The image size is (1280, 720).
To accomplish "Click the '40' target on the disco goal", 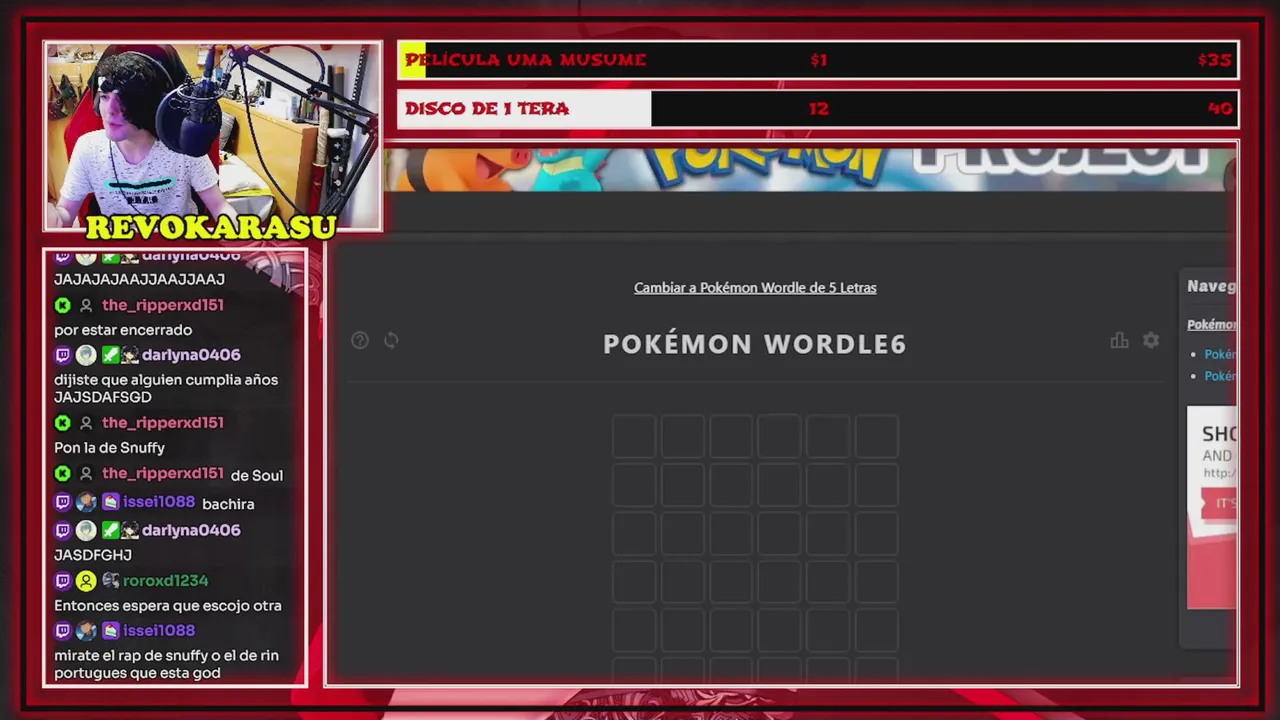I will [1220, 109].
